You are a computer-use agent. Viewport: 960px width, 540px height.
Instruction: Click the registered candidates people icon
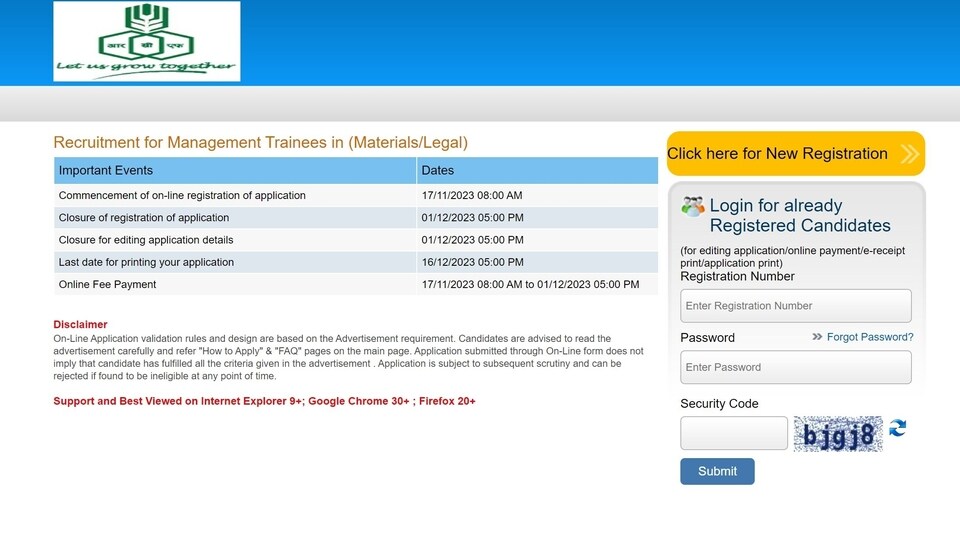tap(692, 206)
